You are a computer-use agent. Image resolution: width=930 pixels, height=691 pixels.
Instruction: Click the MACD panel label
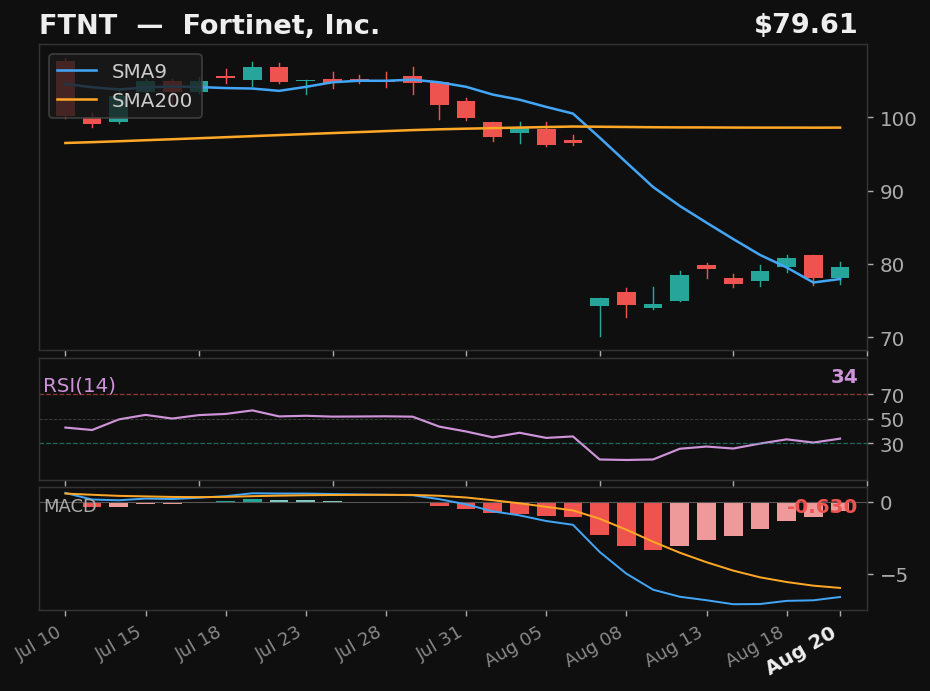point(70,506)
